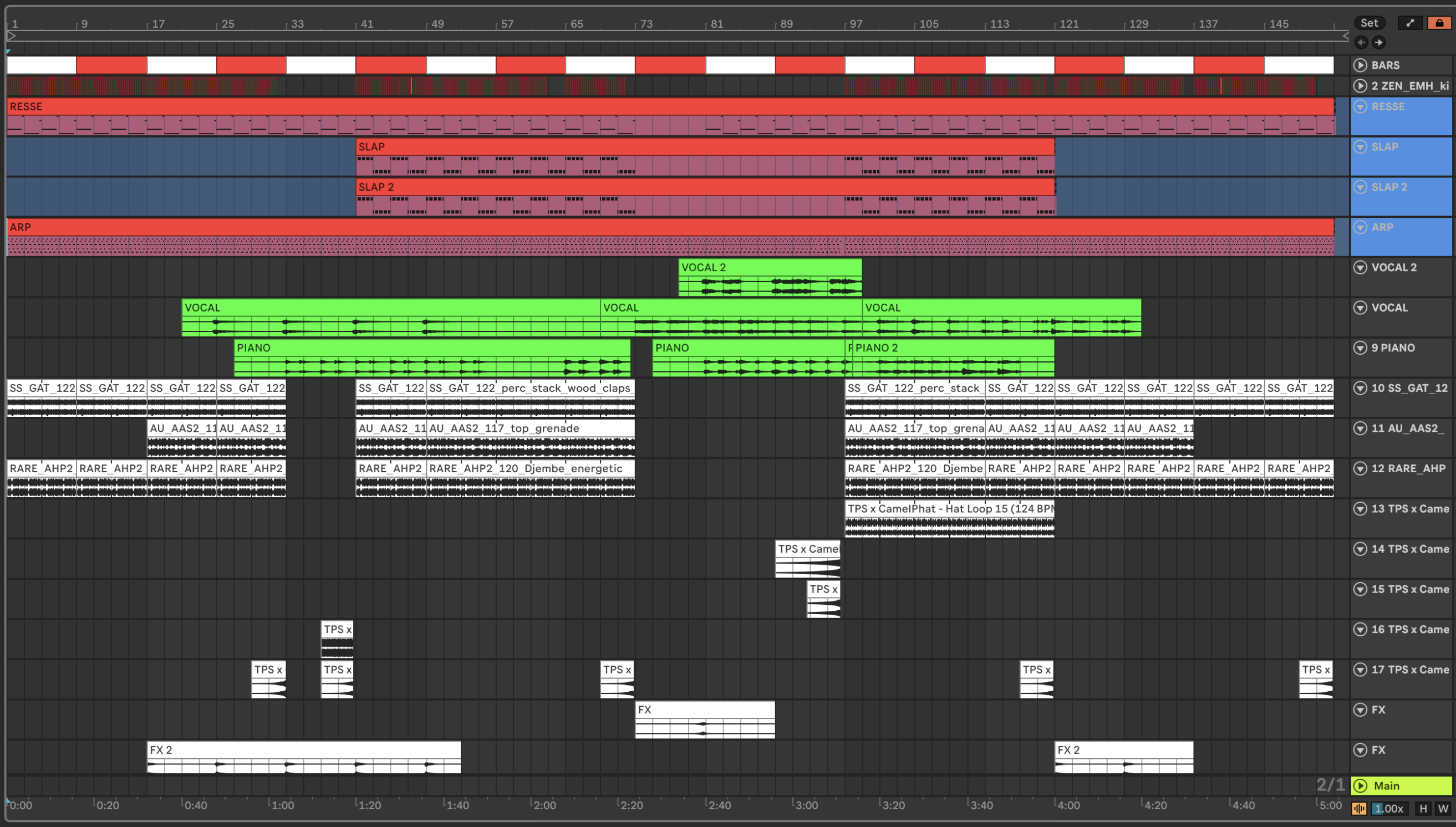The height and width of the screenshot is (827, 1456).
Task: Adjust the 1.00x zoom slider
Action: (x=1388, y=808)
